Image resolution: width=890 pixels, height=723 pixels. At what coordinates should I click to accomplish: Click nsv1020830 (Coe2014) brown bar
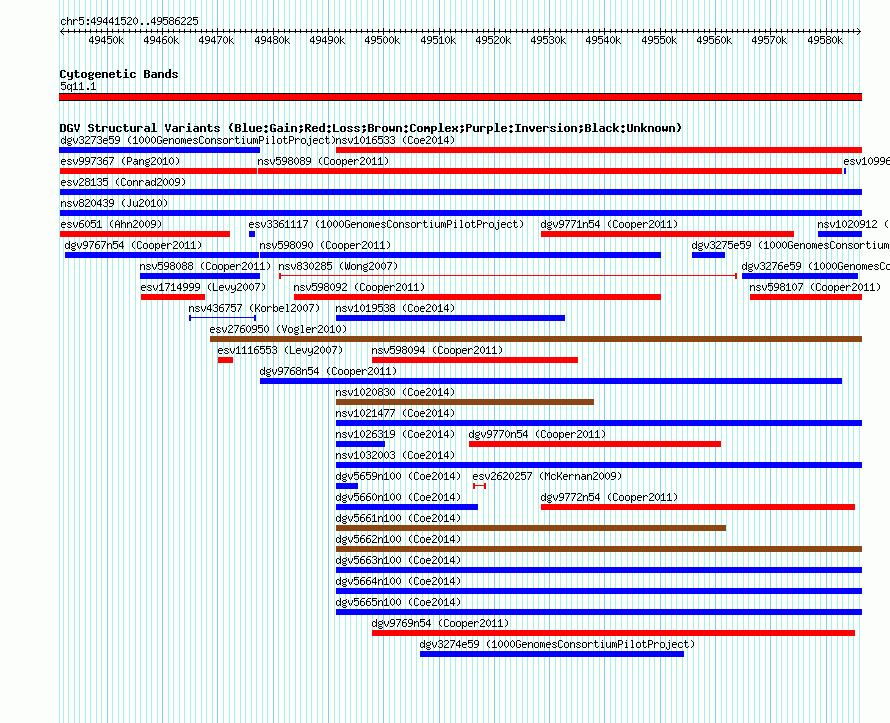point(465,402)
